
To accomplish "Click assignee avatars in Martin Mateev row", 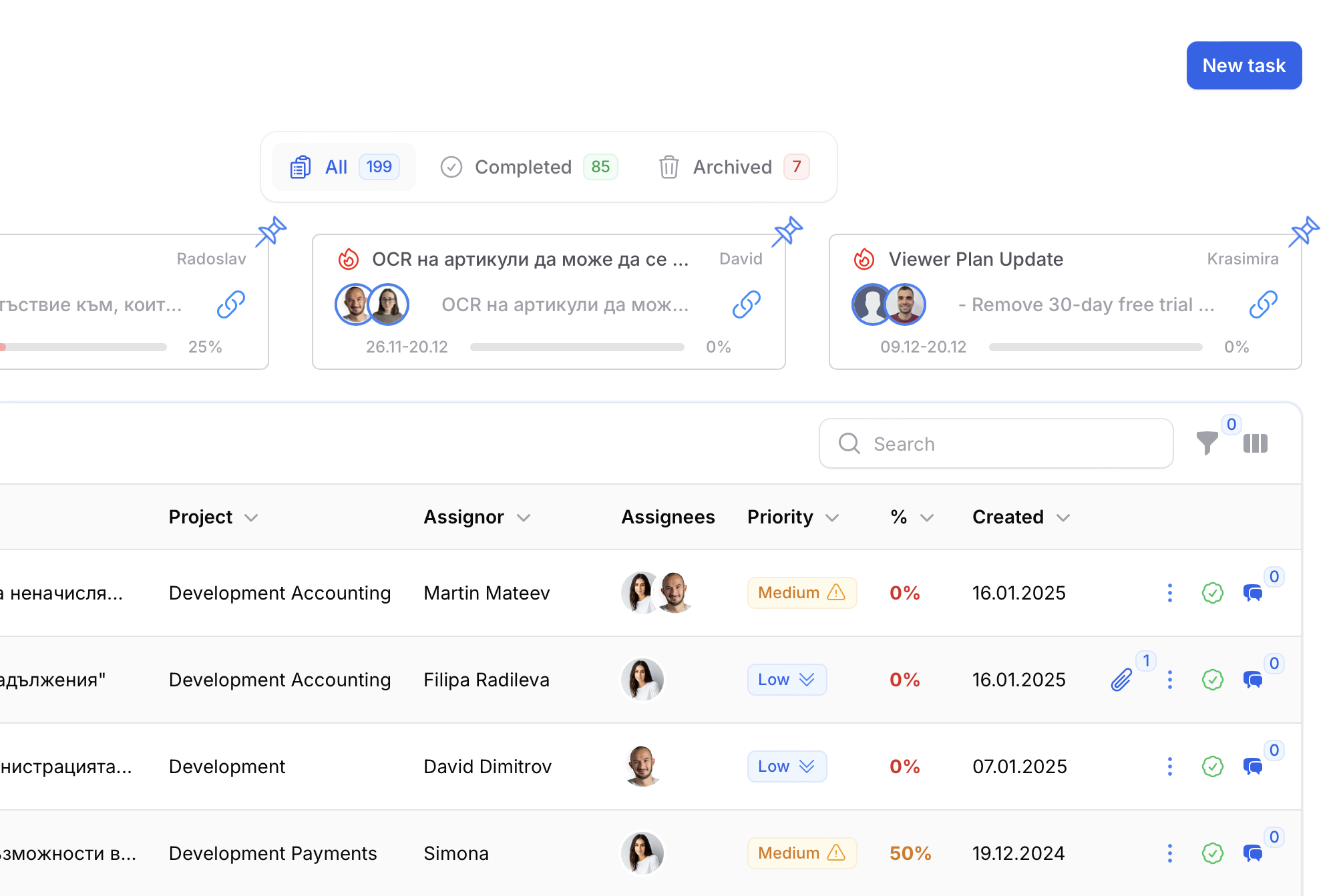I will point(658,593).
